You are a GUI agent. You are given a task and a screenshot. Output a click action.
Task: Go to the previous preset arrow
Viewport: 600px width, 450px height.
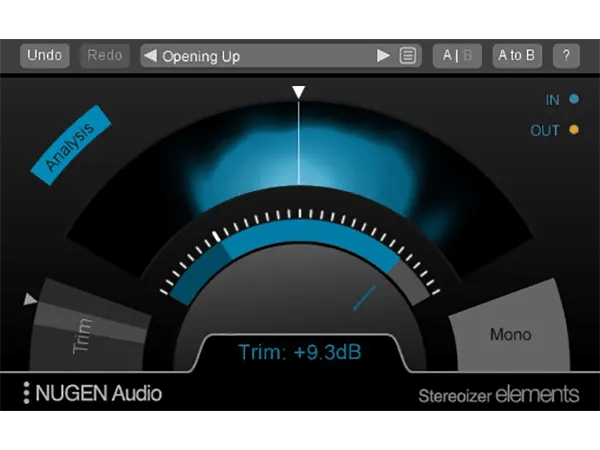click(150, 56)
